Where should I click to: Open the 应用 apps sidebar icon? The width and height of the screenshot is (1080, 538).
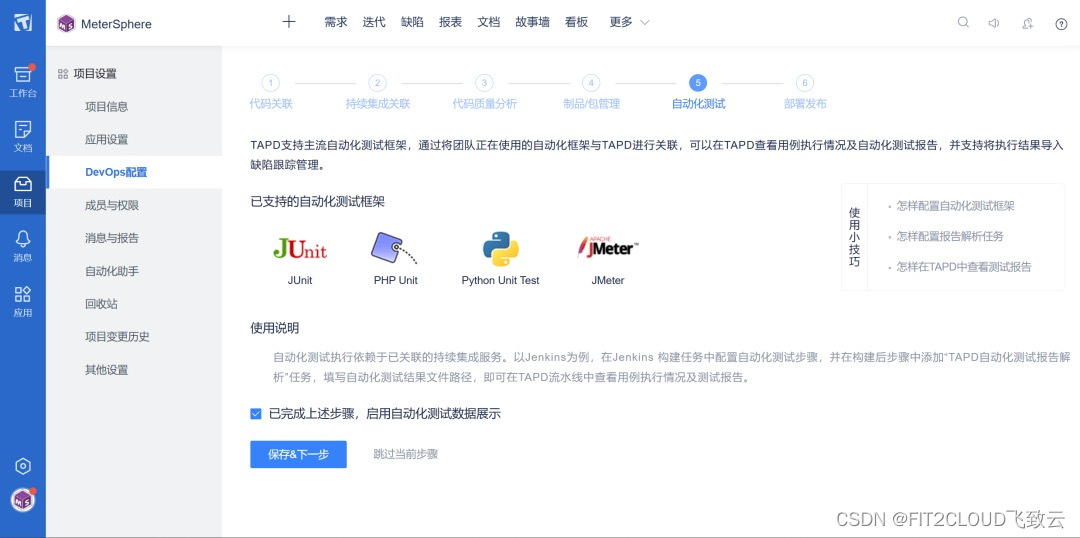click(x=23, y=294)
